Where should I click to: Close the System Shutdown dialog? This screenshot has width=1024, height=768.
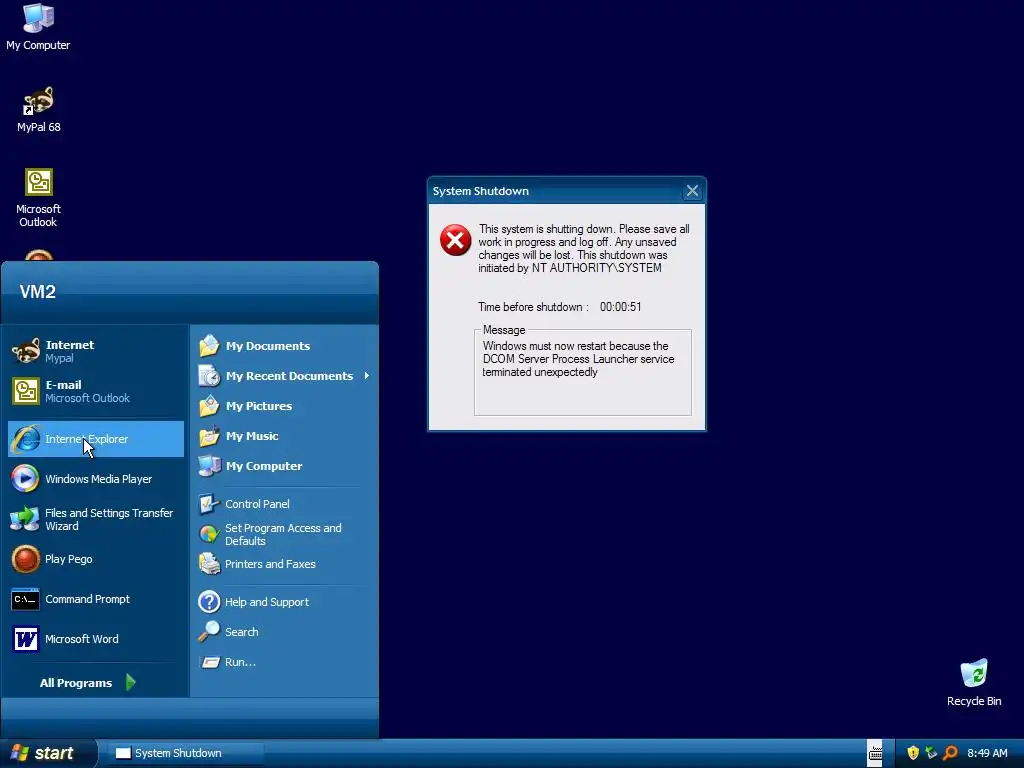pyautogui.click(x=692, y=191)
